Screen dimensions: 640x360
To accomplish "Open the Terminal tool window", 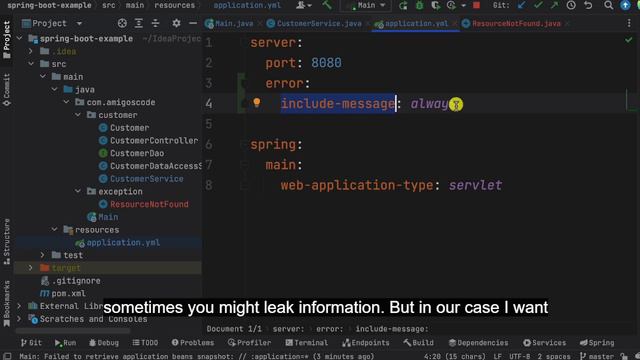I will tap(307, 342).
